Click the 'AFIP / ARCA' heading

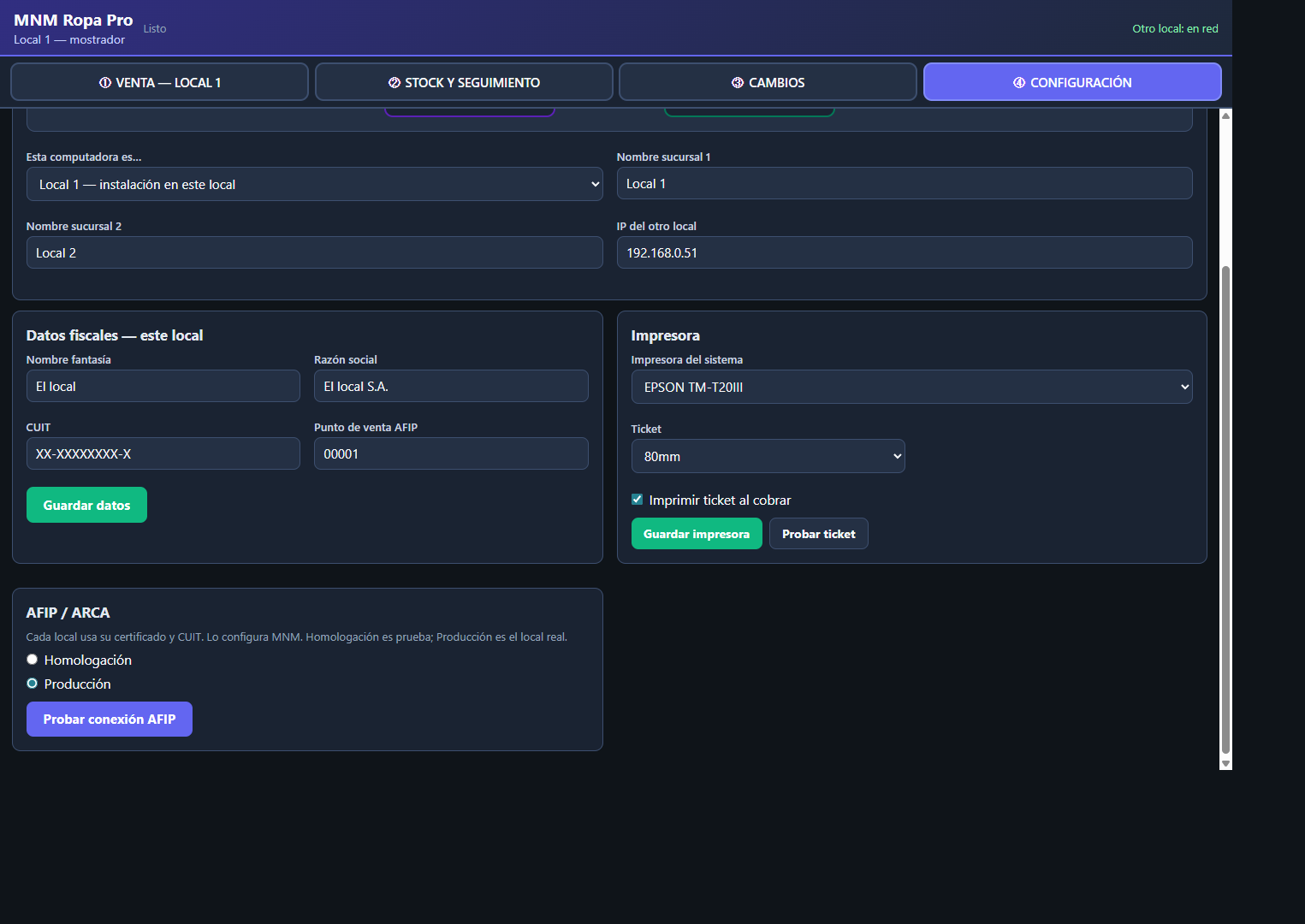68,613
